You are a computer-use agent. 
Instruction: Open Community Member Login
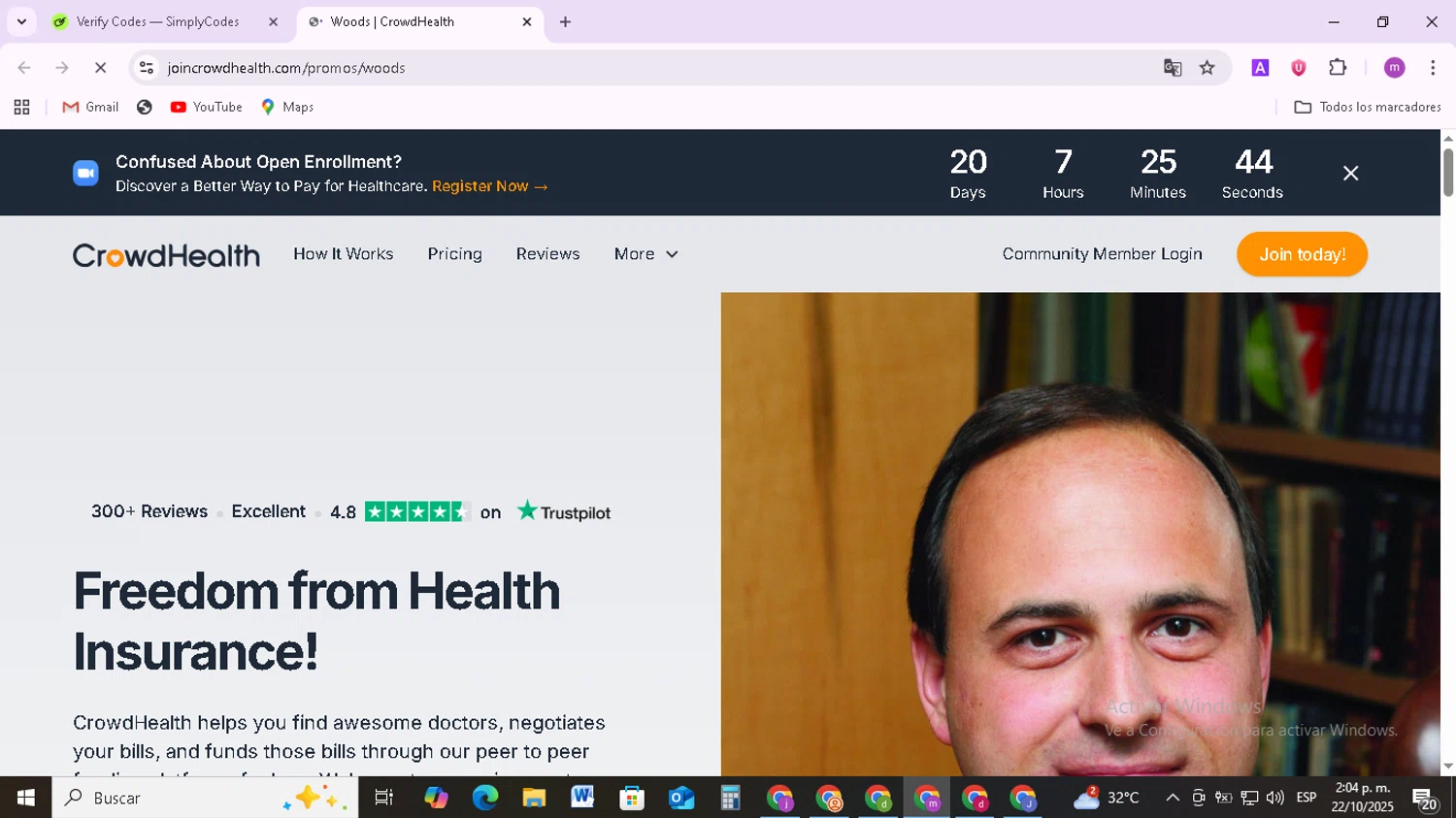[x=1102, y=254]
